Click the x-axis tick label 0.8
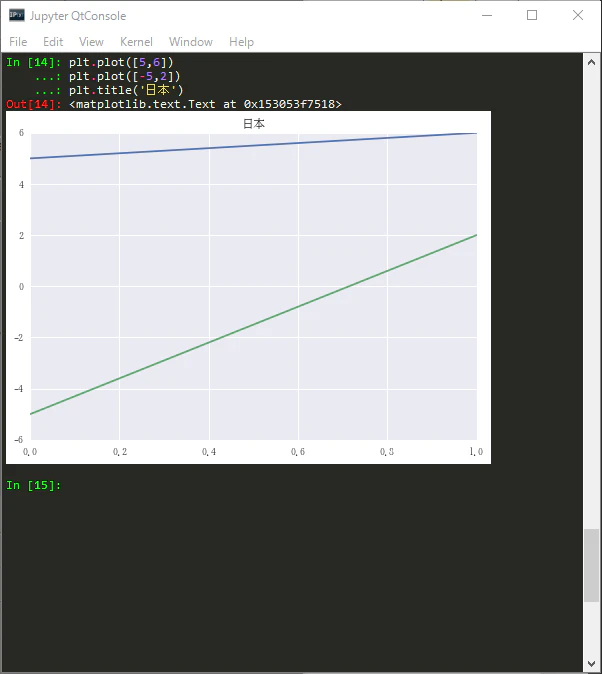The height and width of the screenshot is (674, 602). [387, 452]
